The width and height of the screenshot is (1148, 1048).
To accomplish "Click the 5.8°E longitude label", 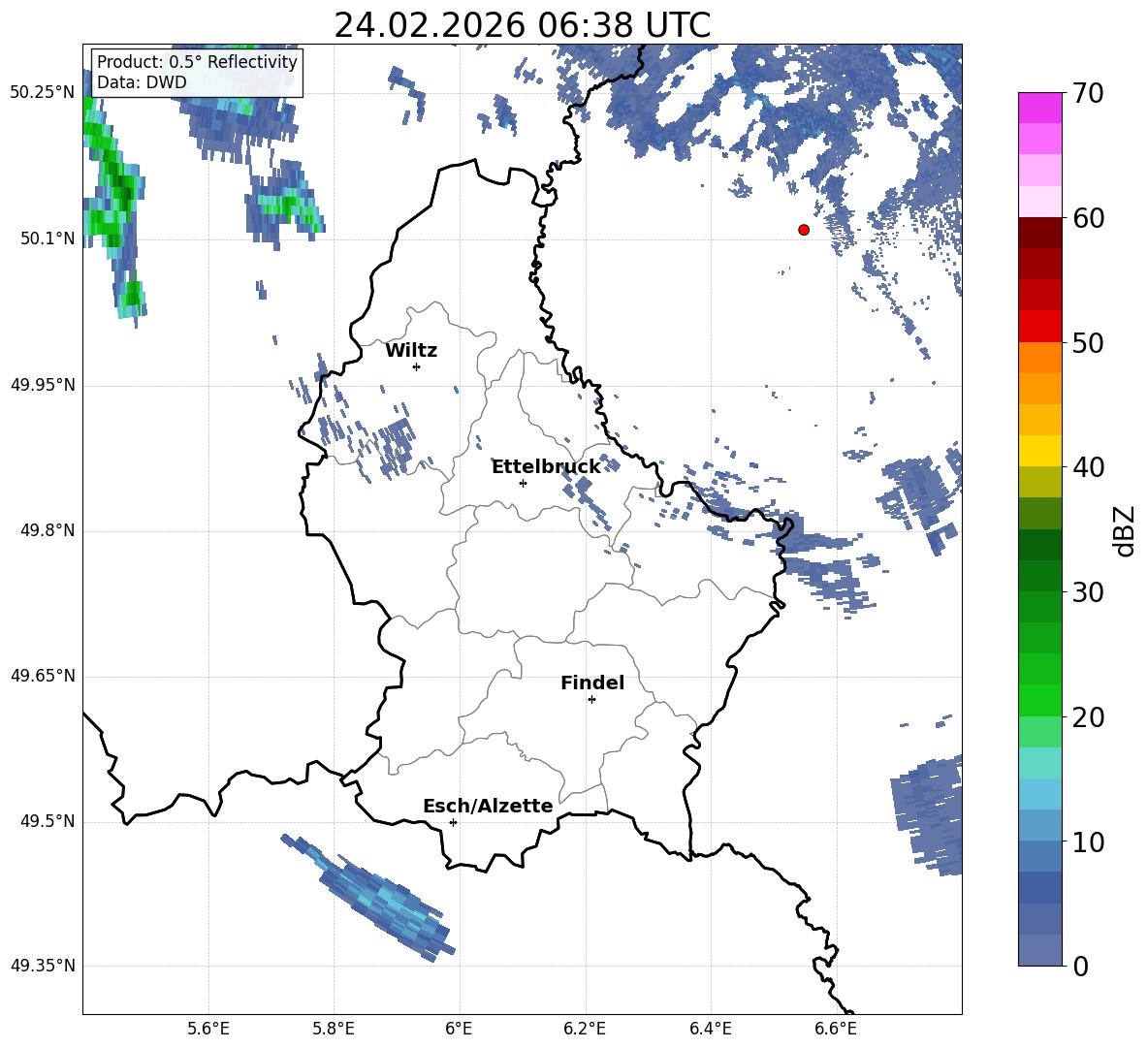I will tap(334, 1029).
